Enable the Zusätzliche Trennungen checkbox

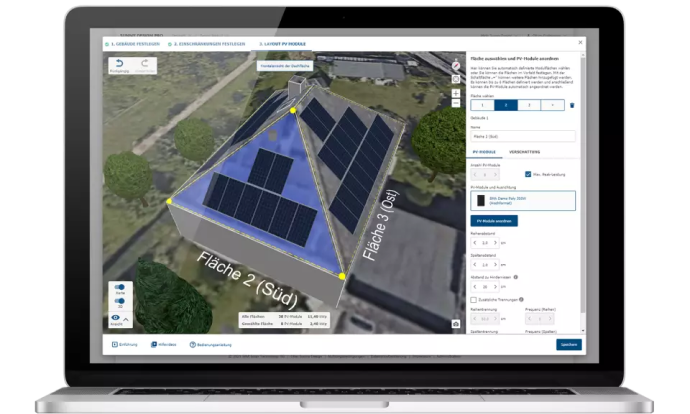[x=473, y=300]
